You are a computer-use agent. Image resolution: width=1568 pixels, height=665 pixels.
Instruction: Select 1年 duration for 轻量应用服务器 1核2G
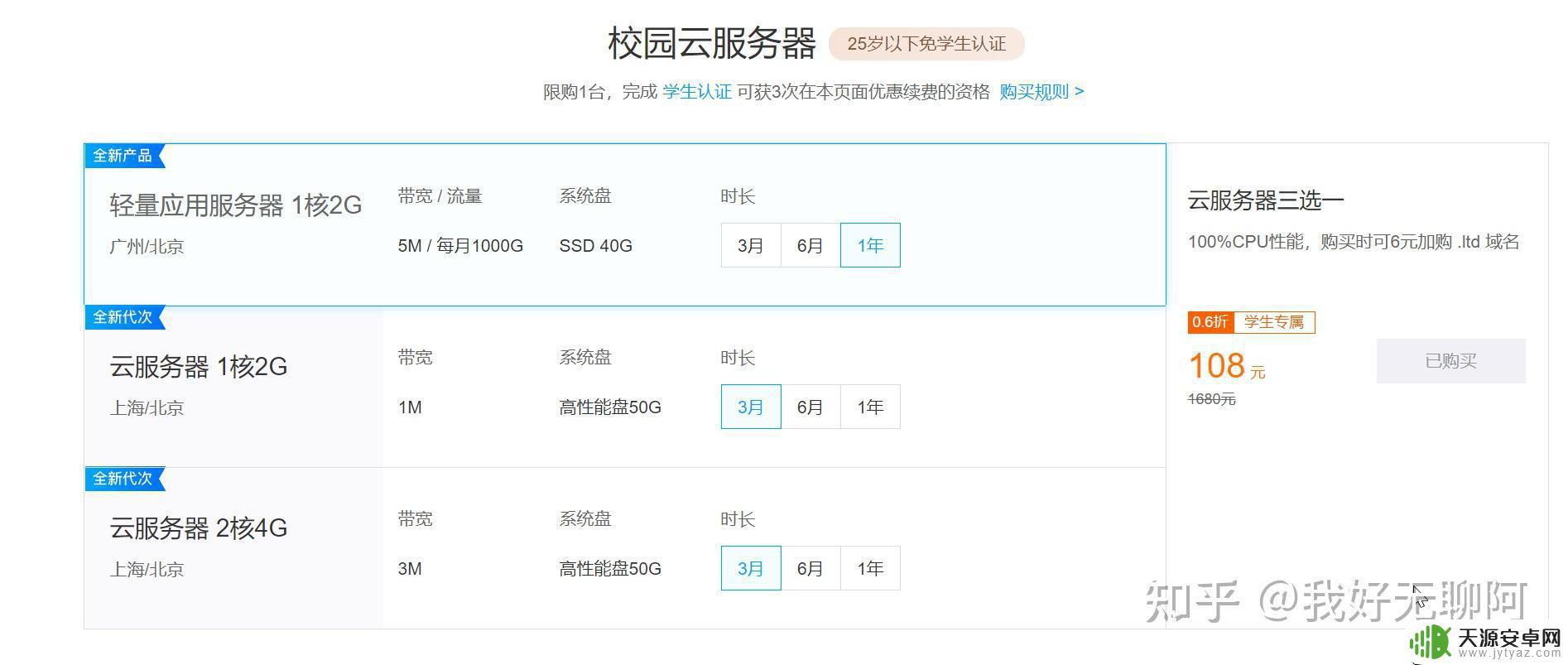click(x=870, y=245)
